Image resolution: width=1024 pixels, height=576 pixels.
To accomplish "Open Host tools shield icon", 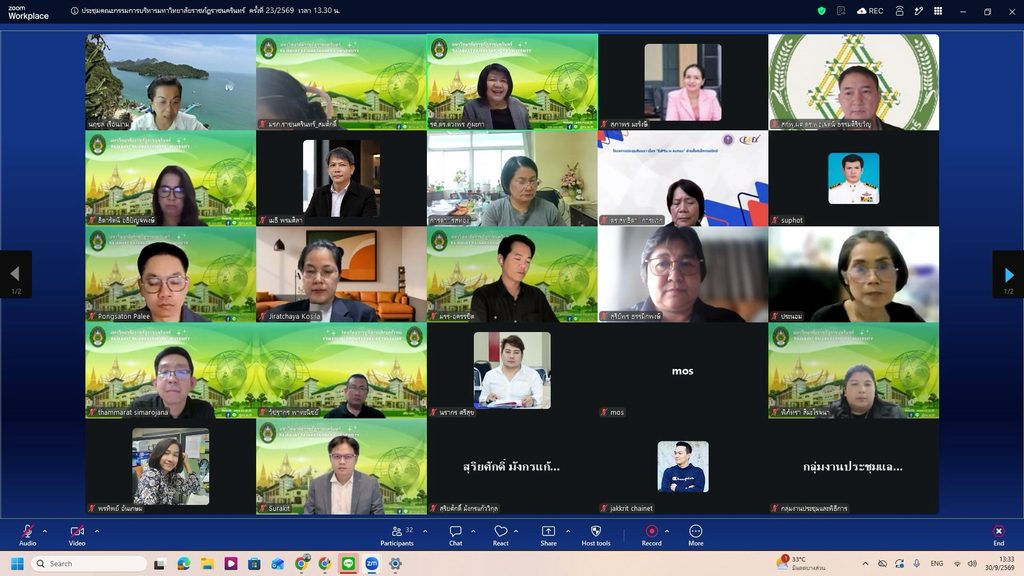I will 596,535.
